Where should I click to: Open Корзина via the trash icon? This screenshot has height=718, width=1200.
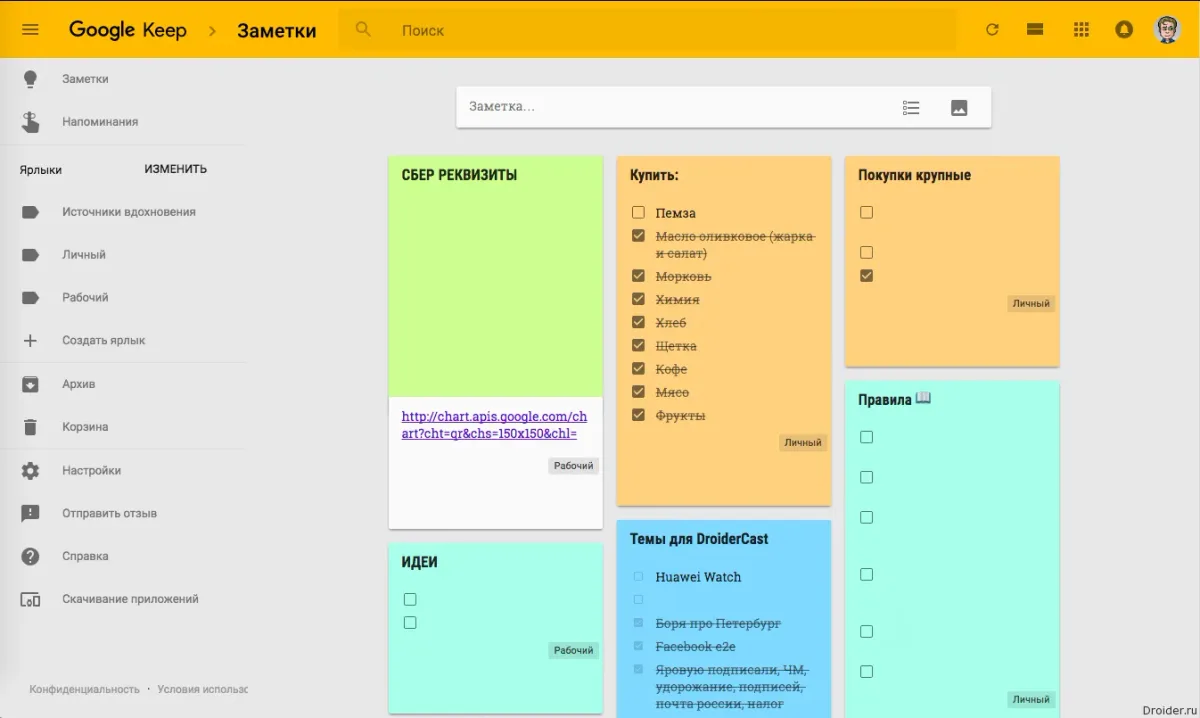coord(30,426)
